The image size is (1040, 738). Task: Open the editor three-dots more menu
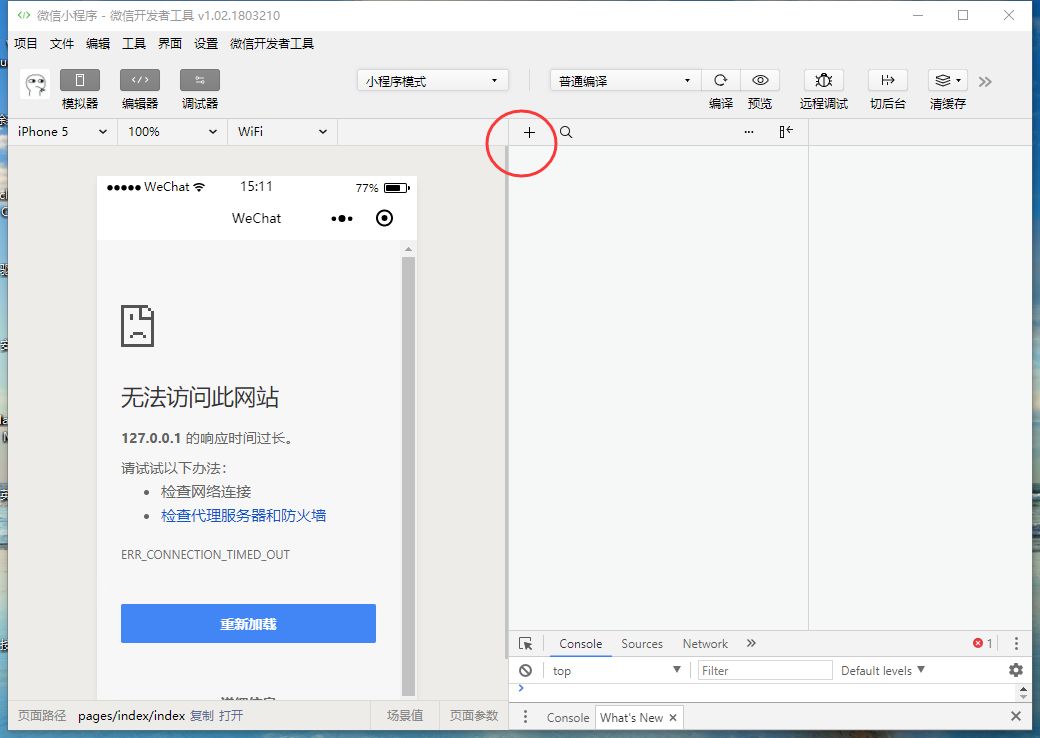749,132
